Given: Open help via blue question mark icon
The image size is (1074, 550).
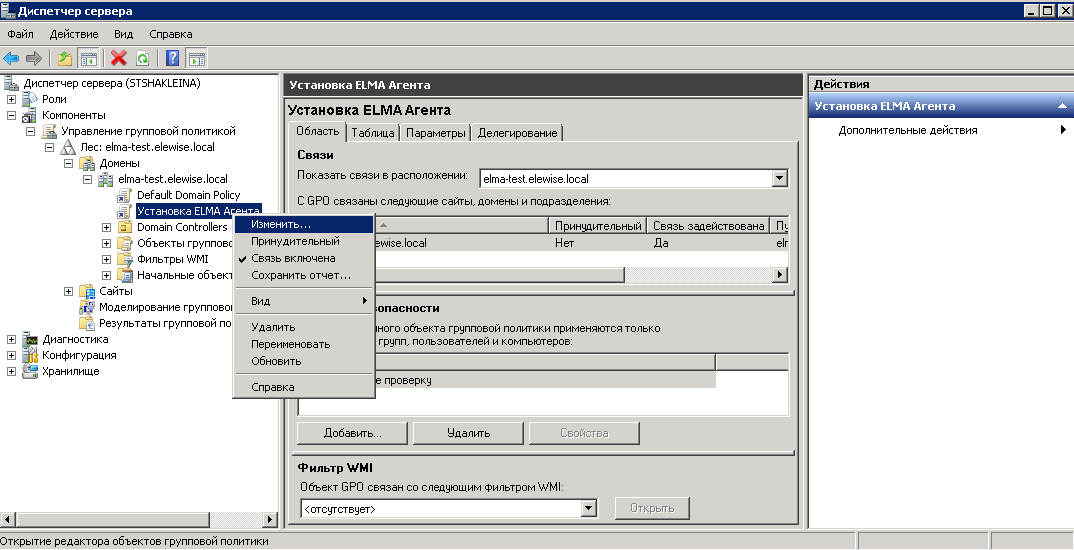Looking at the screenshot, I should (x=172, y=58).
